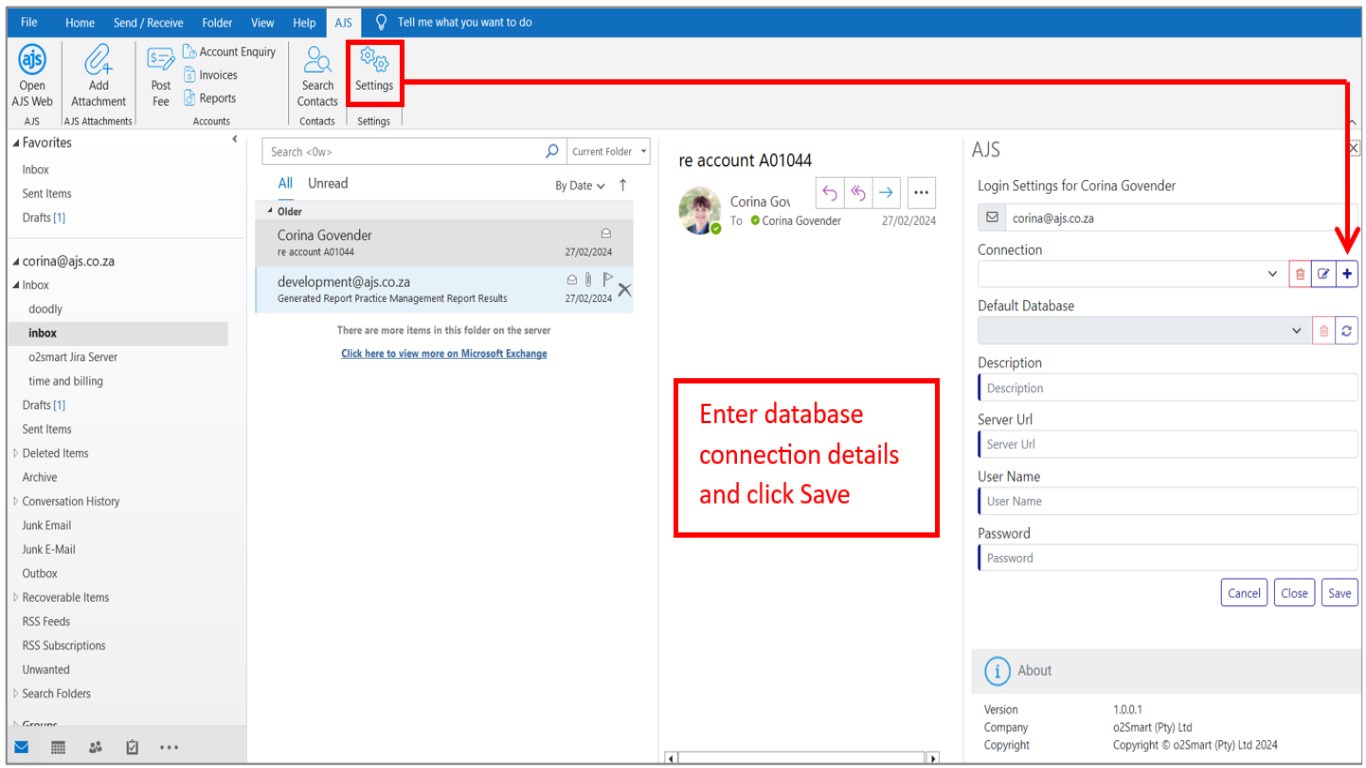The image size is (1366, 768).
Task: Switch to Mail view in navigation bar
Action: 22,747
